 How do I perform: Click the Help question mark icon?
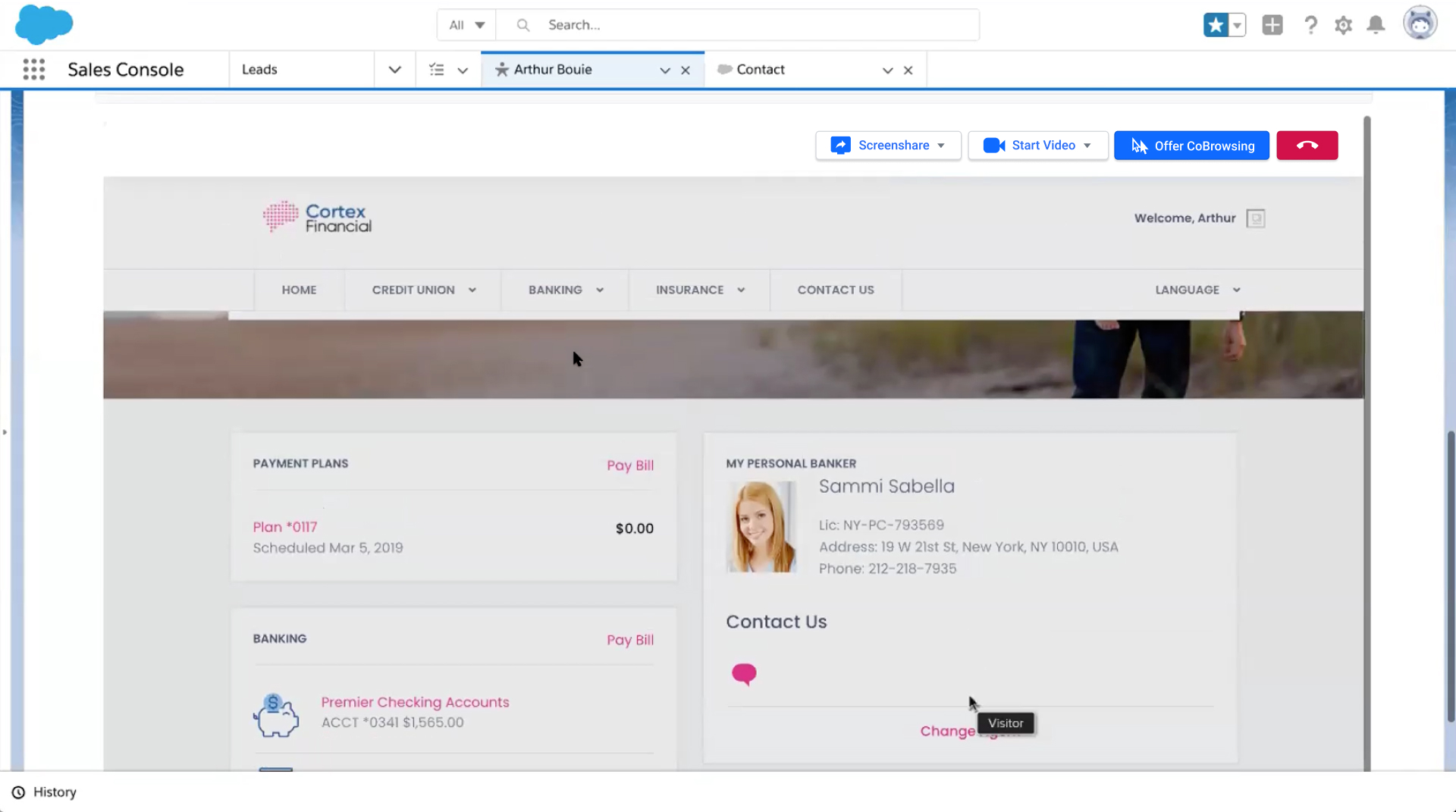coord(1310,25)
